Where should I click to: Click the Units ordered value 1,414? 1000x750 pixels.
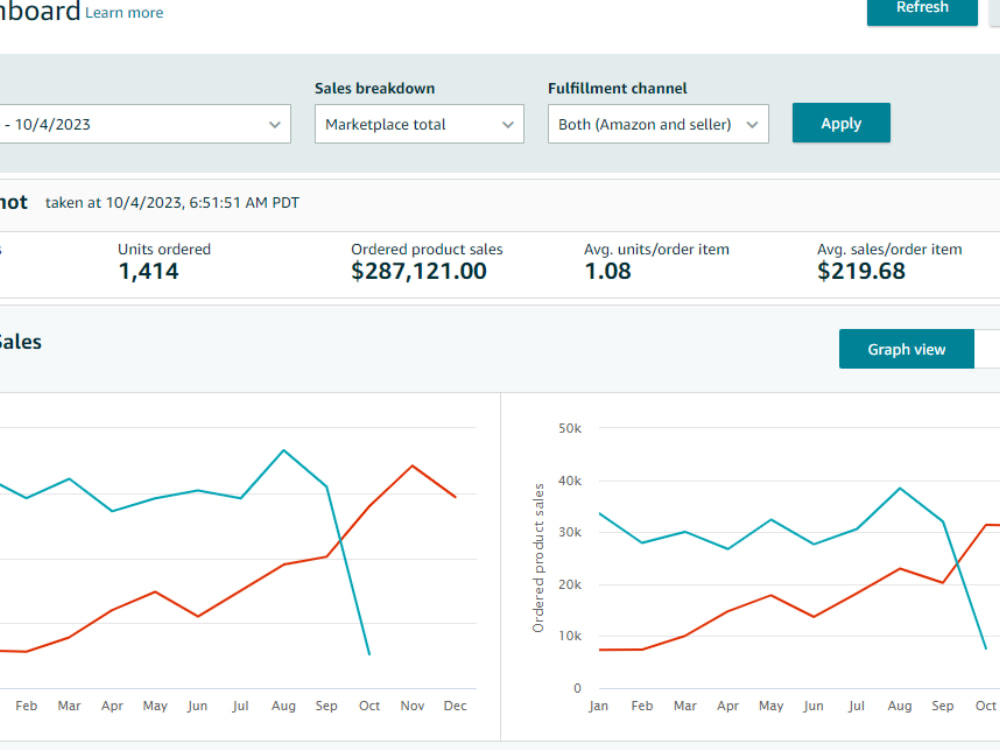coord(149,271)
